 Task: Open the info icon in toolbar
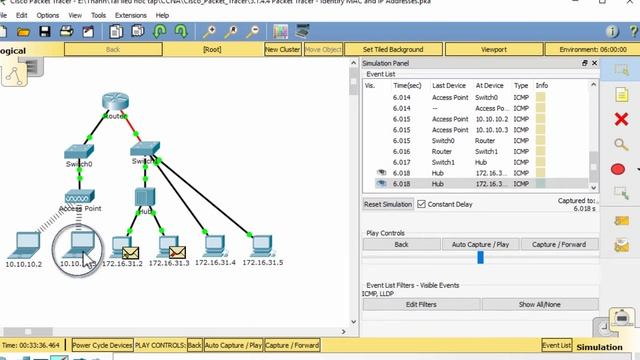pos(612,32)
